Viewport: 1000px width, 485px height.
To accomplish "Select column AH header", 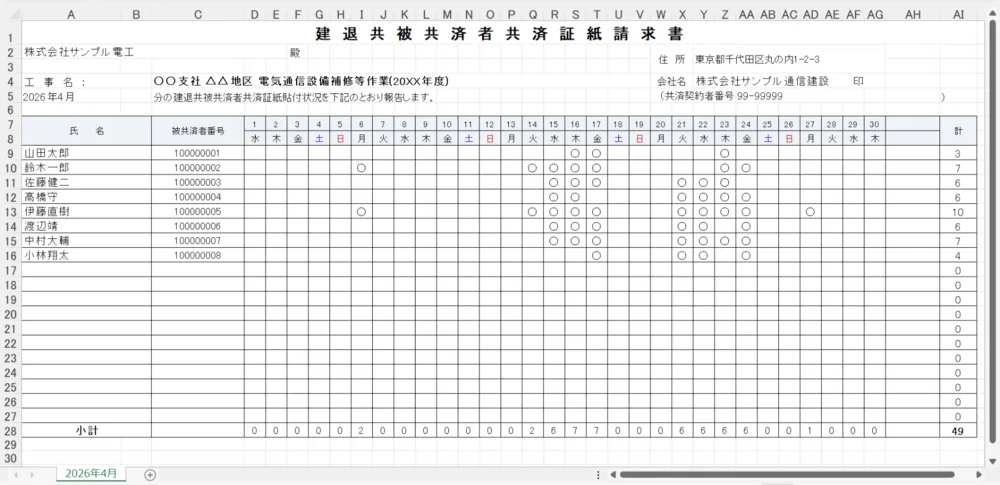I will pyautogui.click(x=913, y=14).
